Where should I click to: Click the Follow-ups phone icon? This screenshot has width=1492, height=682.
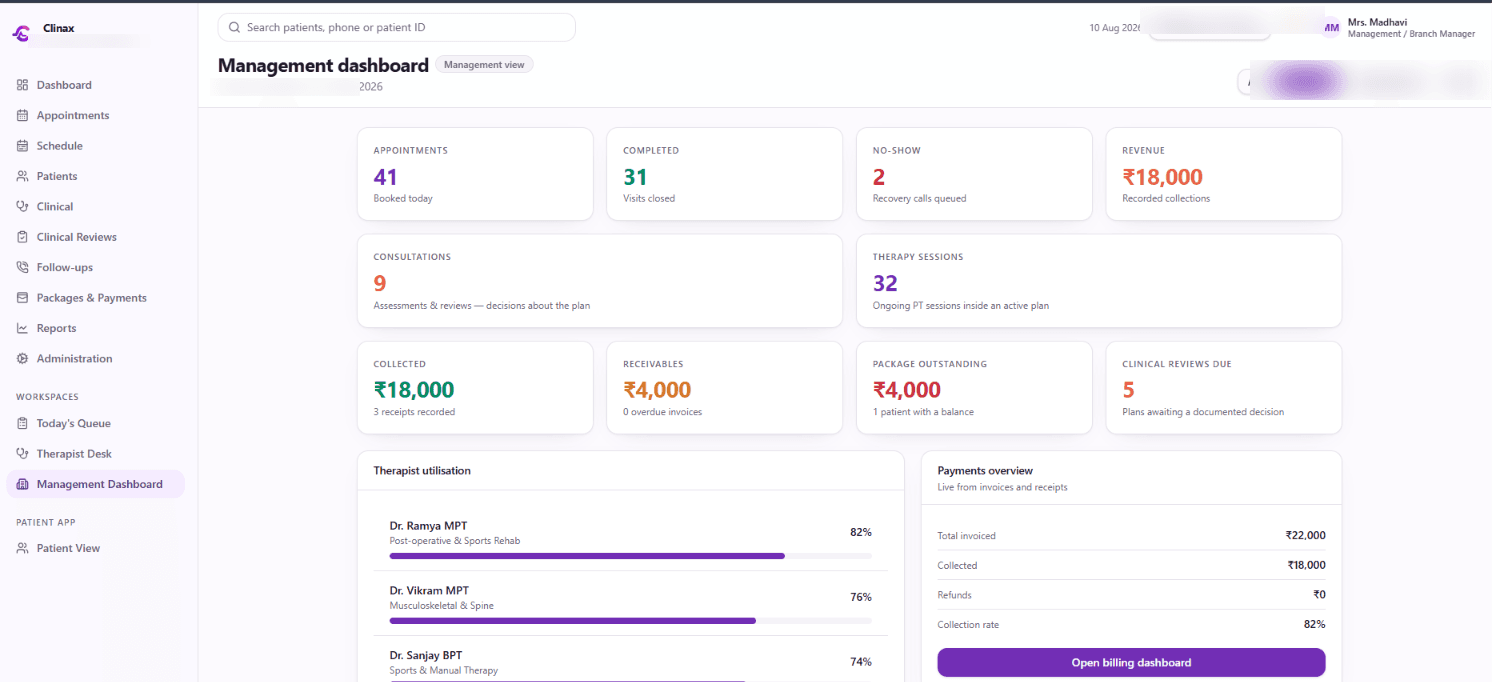(x=22, y=267)
